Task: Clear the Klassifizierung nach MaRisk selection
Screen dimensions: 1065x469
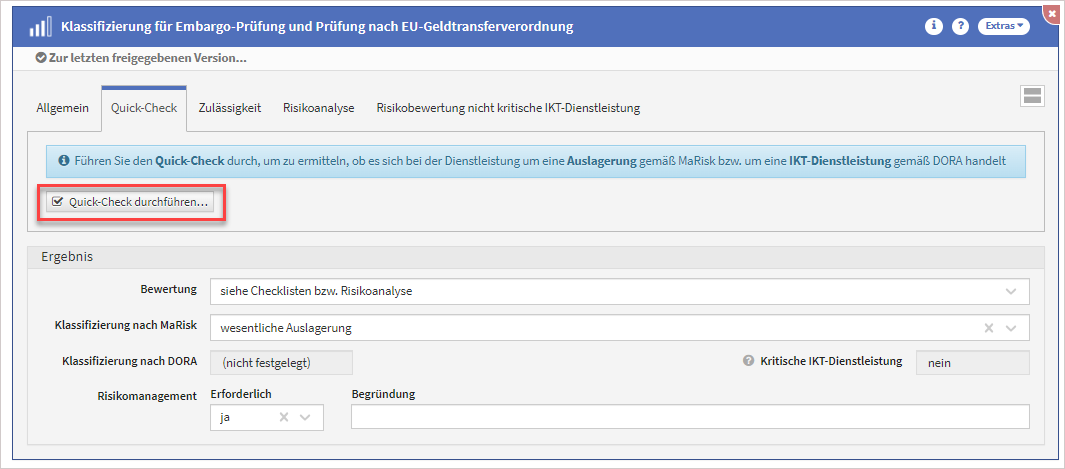Action: click(x=989, y=328)
